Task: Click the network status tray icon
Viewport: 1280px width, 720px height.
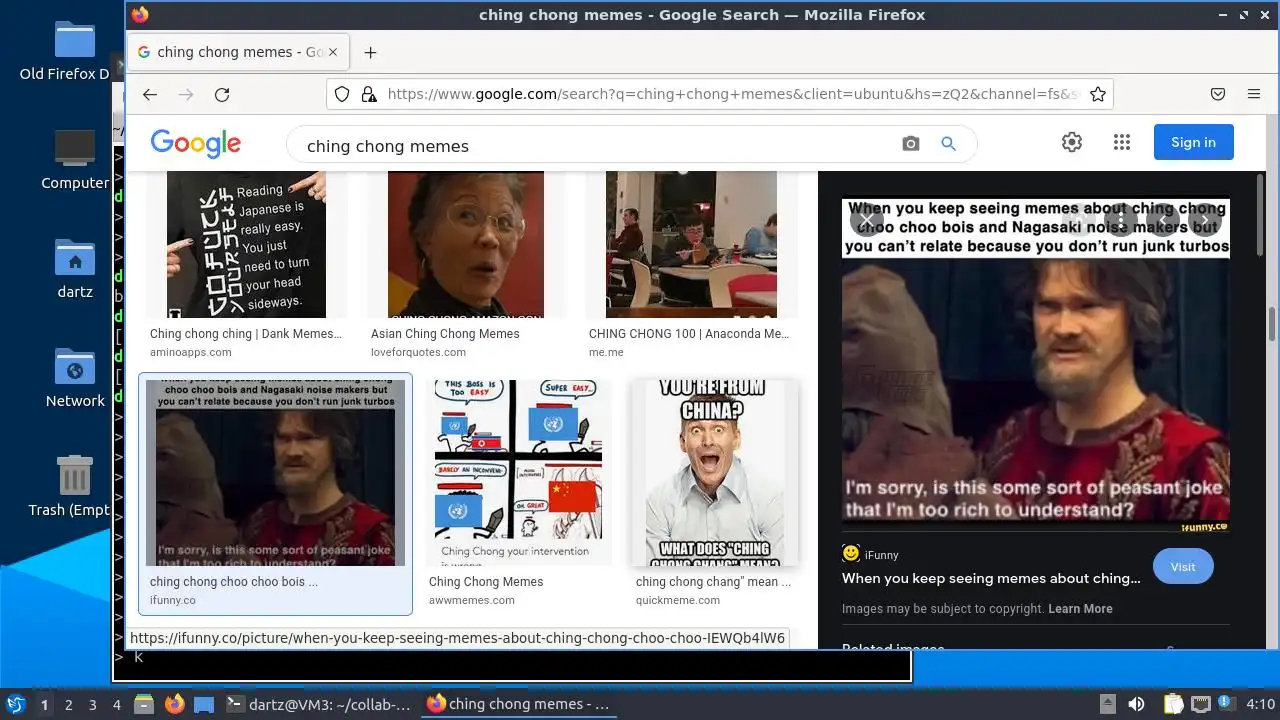Action: click(x=1200, y=704)
